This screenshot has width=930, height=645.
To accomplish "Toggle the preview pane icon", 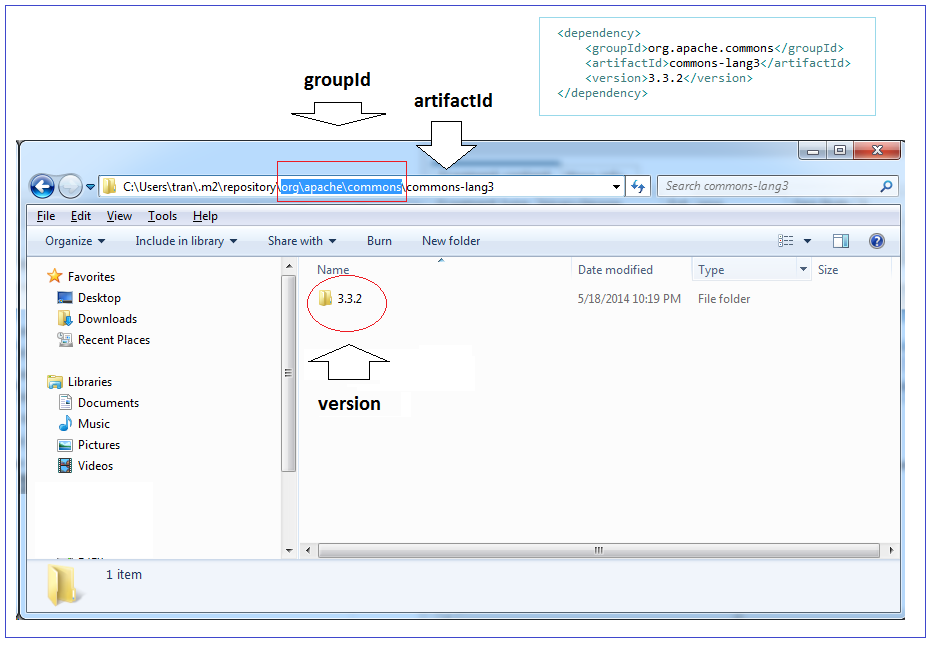I will [841, 240].
